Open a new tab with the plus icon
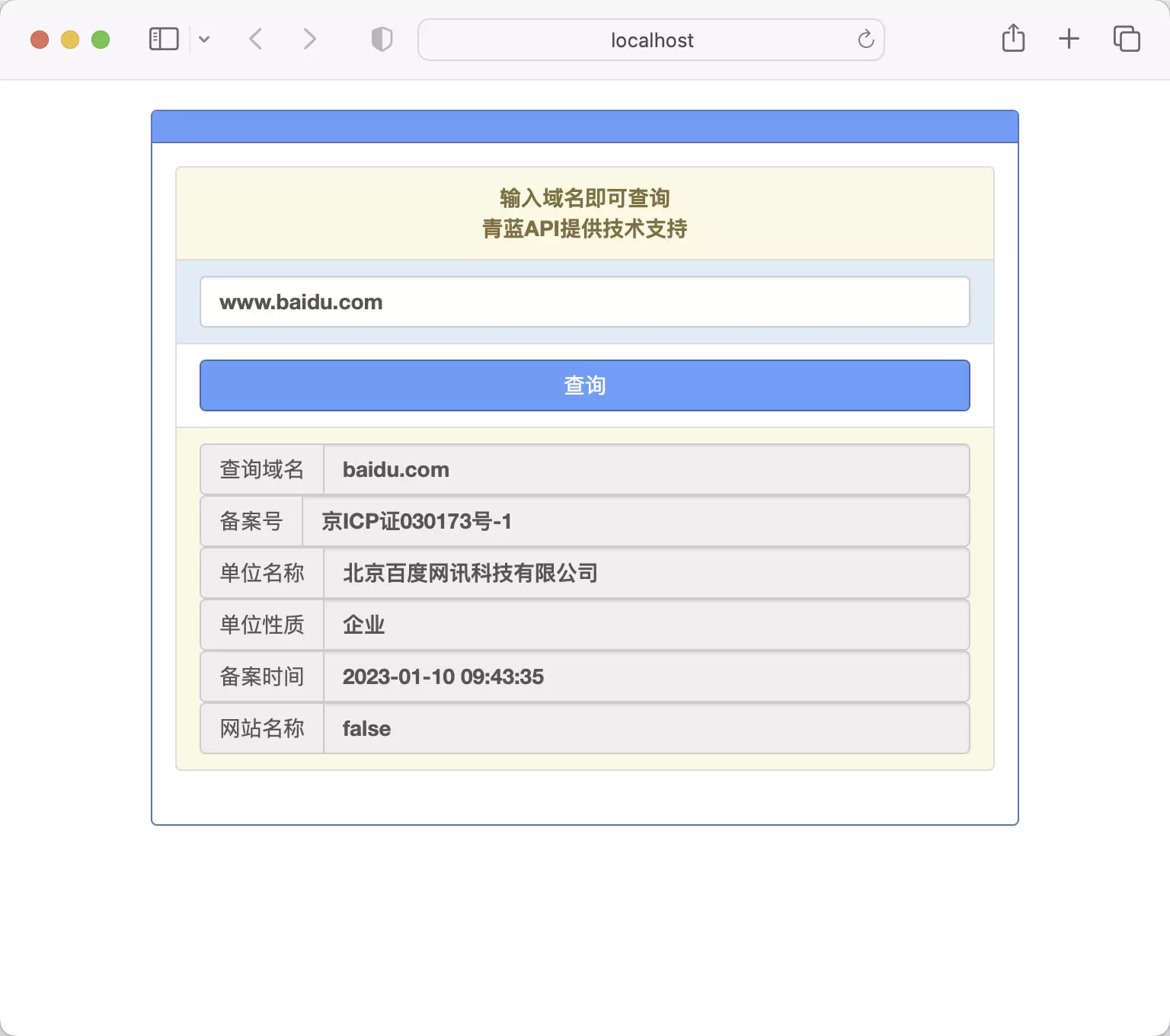The image size is (1170, 1036). pos(1069,39)
